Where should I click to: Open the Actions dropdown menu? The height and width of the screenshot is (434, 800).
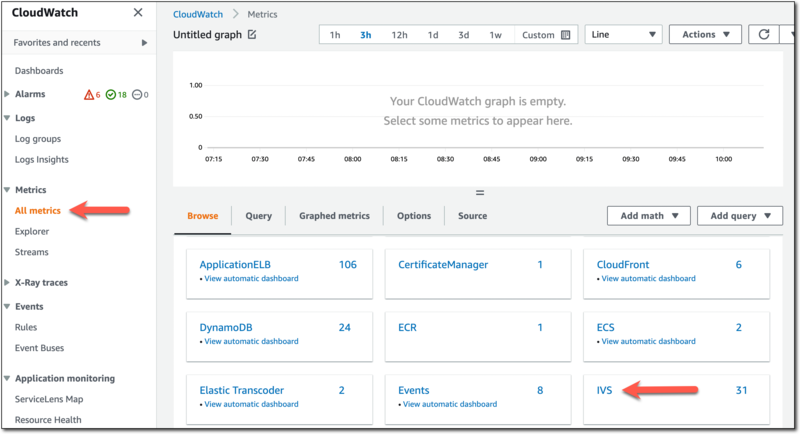(705, 34)
